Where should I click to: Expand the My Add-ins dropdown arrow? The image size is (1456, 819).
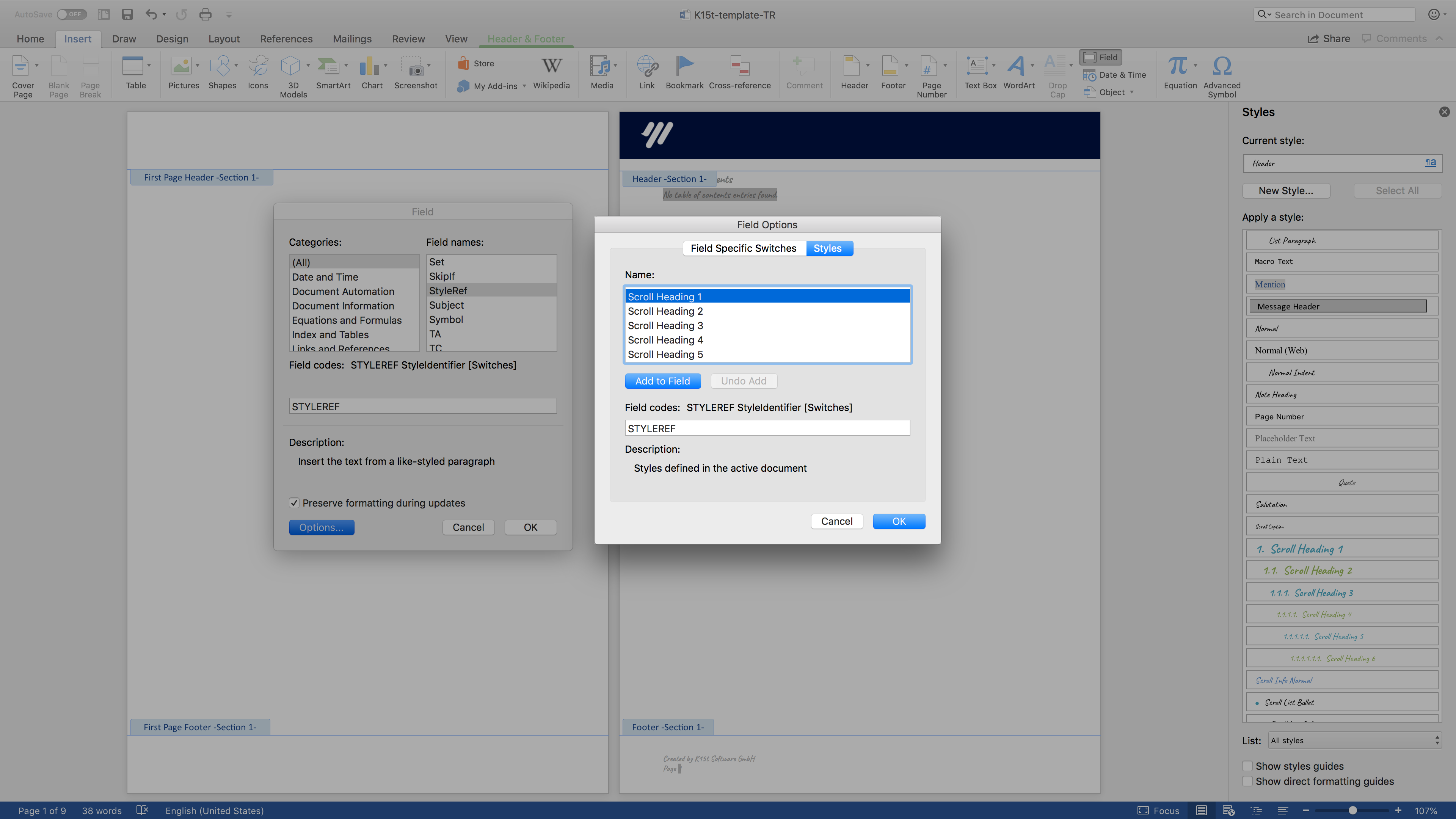[x=524, y=86]
